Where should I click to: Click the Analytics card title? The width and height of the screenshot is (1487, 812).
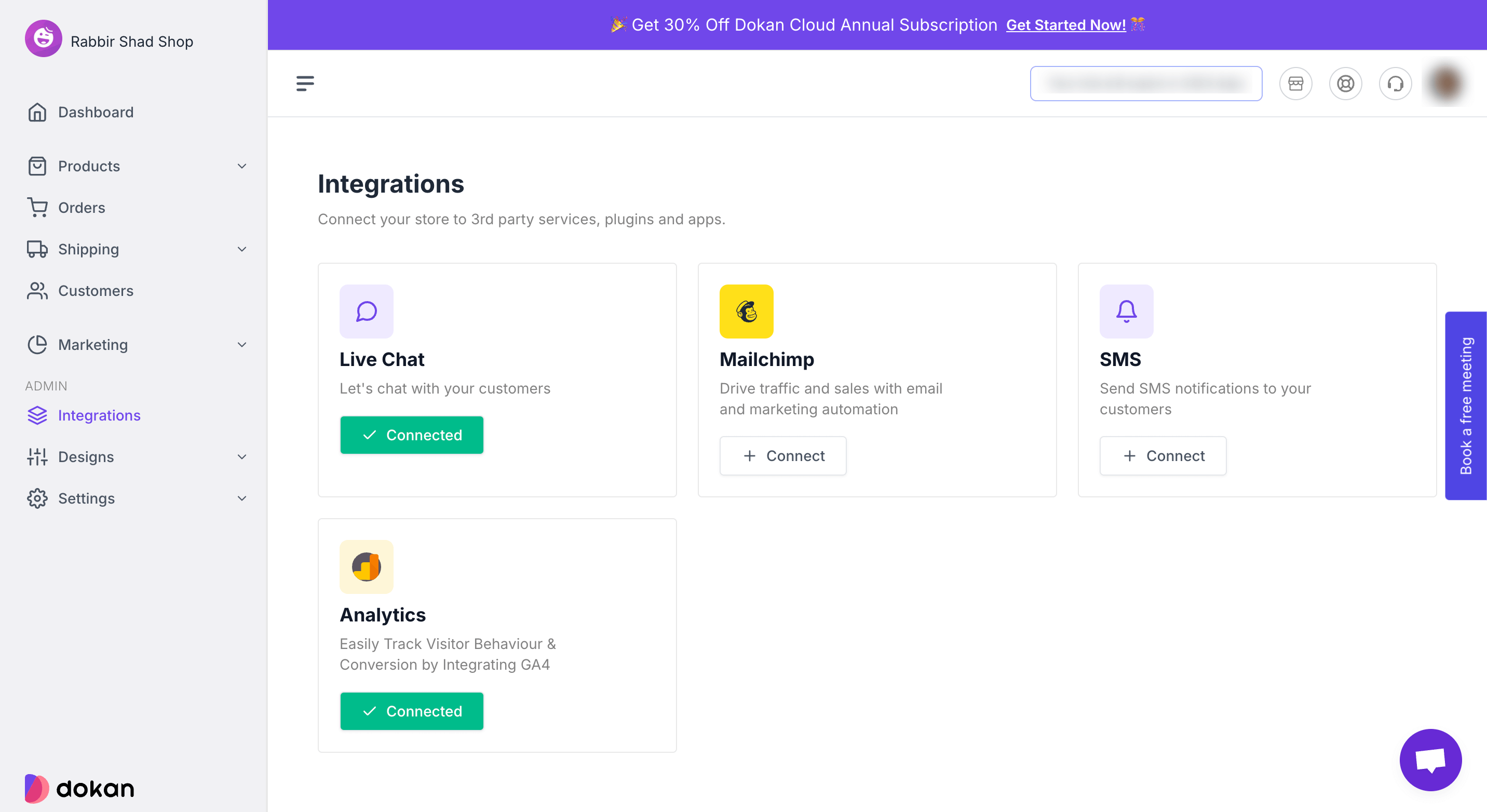coord(382,615)
